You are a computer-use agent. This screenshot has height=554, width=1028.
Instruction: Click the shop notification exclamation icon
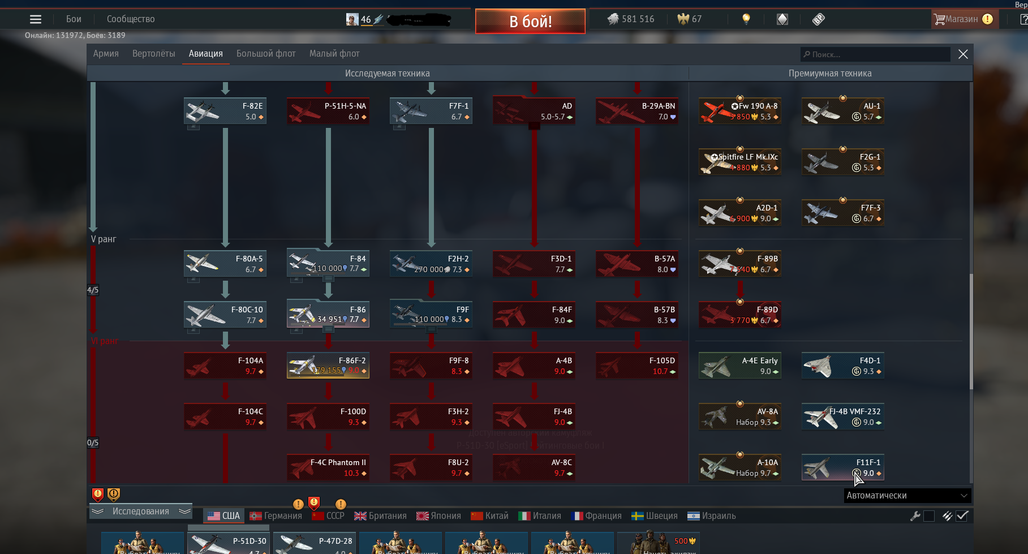tap(987, 19)
